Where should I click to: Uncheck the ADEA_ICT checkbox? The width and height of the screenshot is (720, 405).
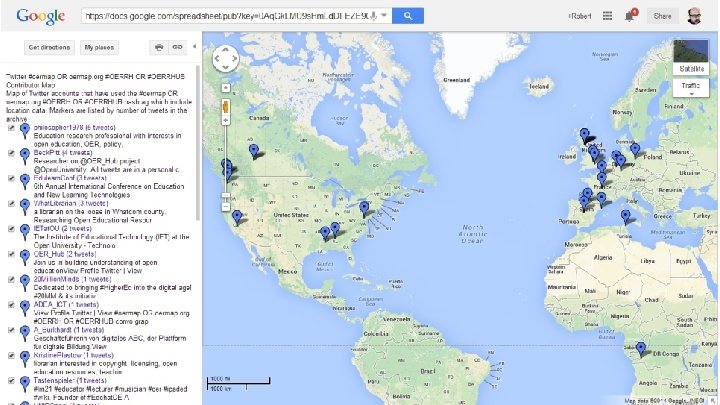11,304
